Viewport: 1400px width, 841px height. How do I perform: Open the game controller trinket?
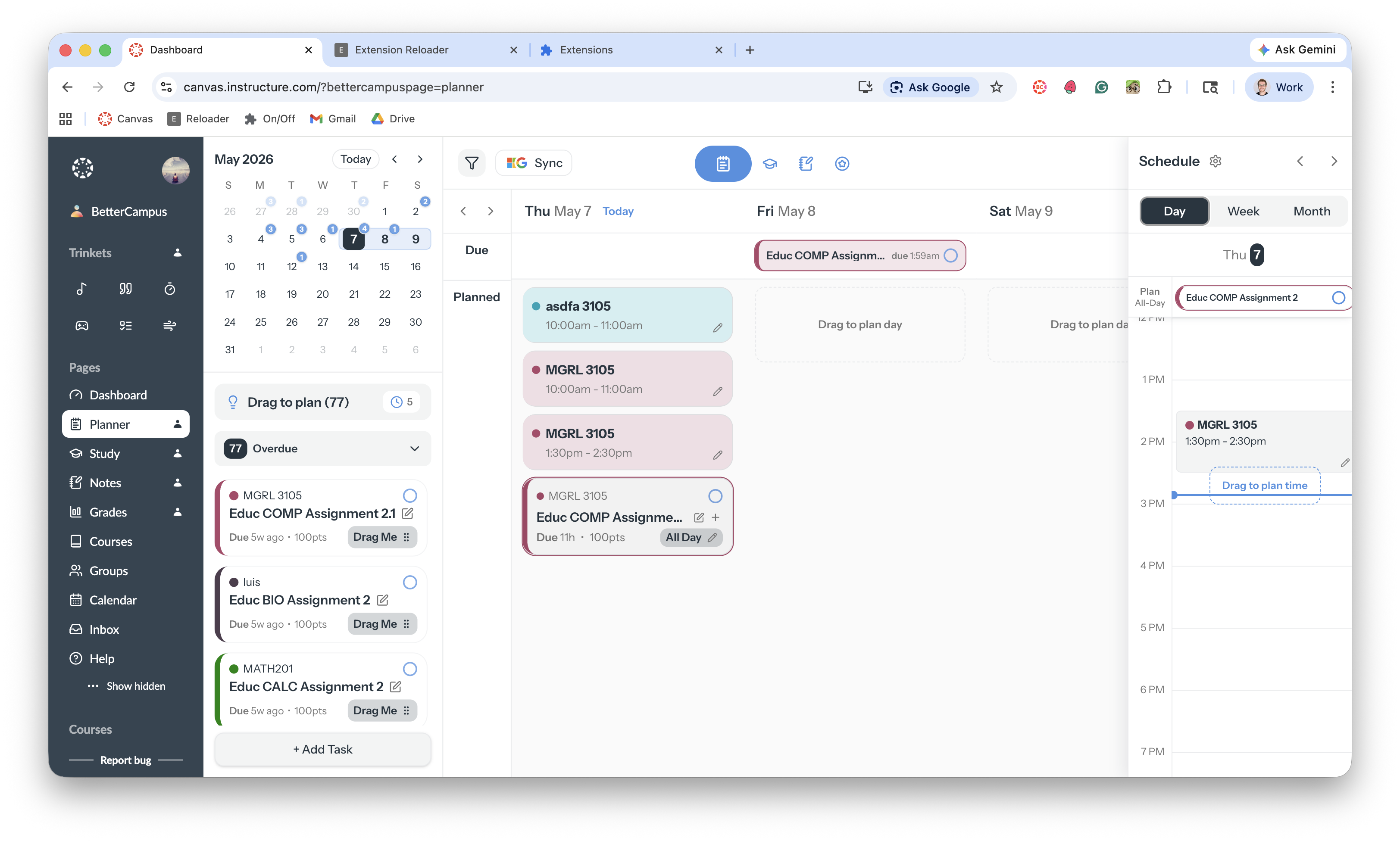pyautogui.click(x=81, y=325)
